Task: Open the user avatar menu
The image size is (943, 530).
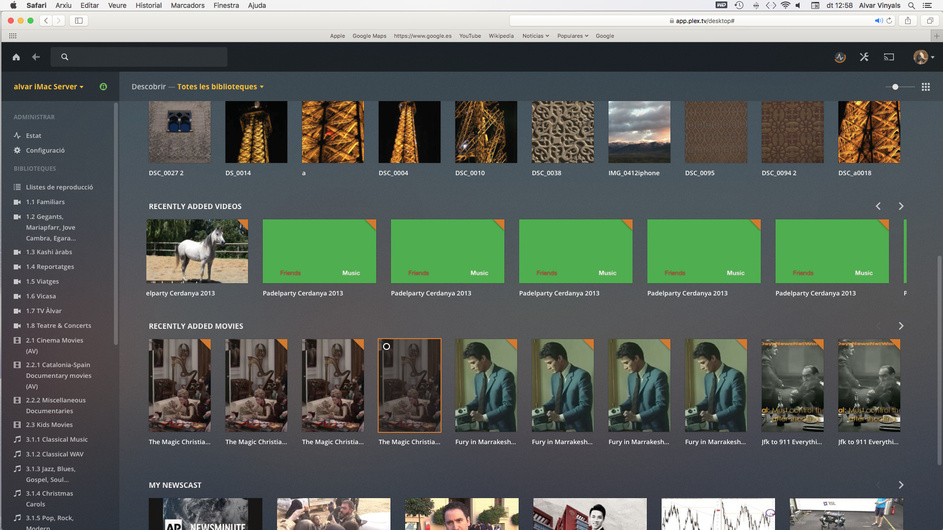Action: [x=923, y=57]
